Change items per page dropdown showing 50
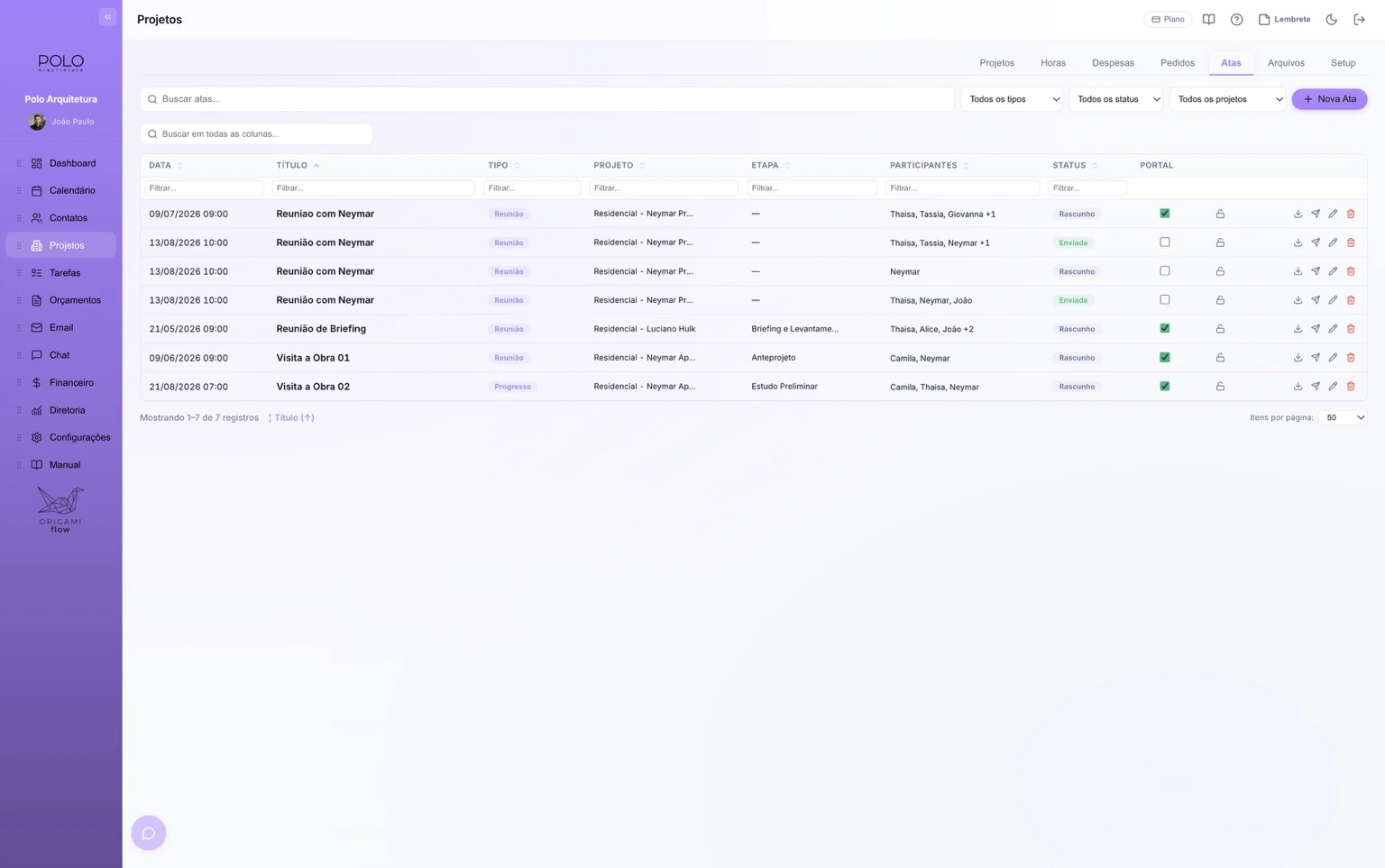This screenshot has height=868, width=1385. (x=1343, y=417)
